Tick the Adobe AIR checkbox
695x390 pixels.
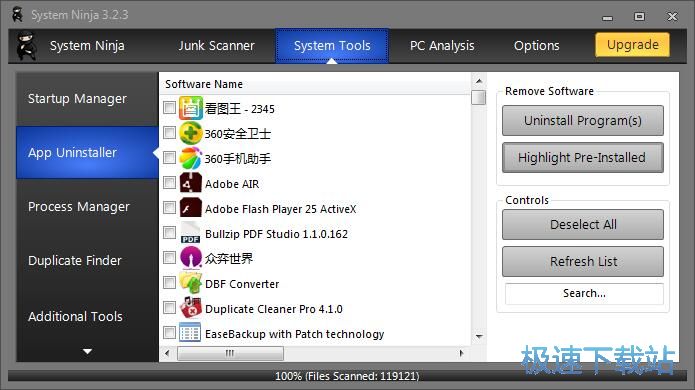tap(169, 183)
